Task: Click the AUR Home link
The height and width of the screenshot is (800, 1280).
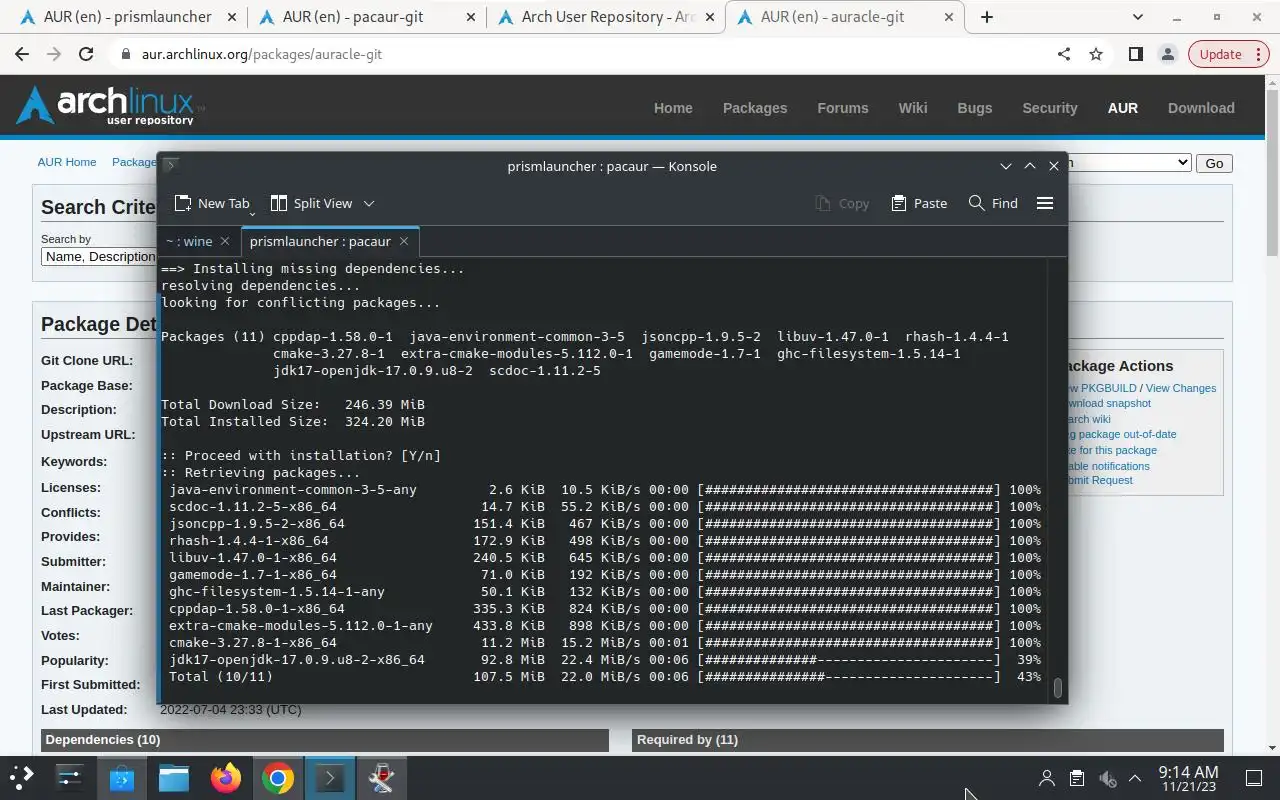Action: pos(67,162)
